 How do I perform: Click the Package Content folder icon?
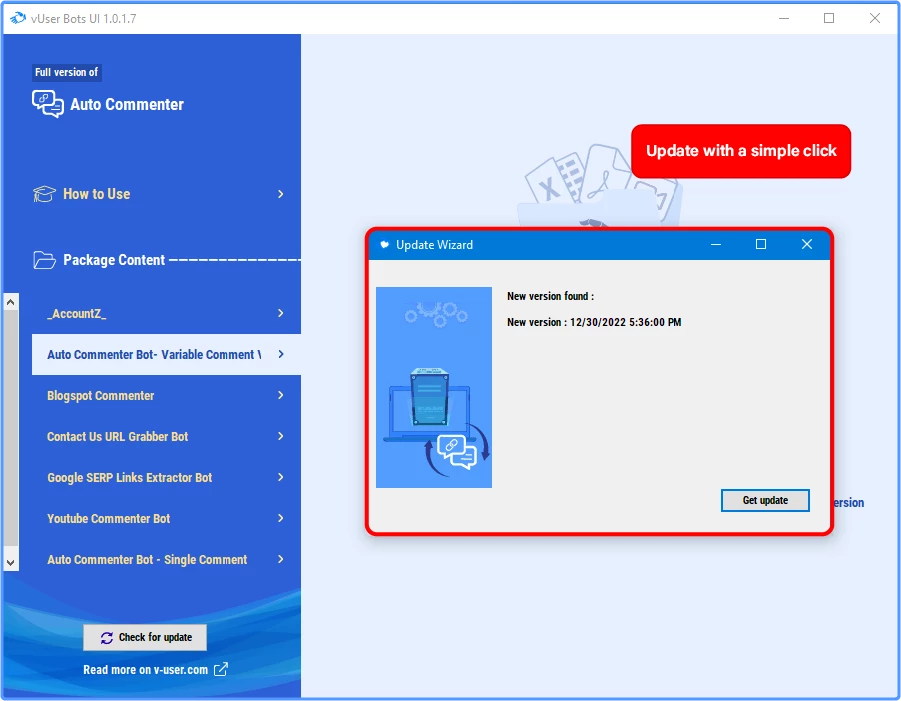[x=44, y=260]
